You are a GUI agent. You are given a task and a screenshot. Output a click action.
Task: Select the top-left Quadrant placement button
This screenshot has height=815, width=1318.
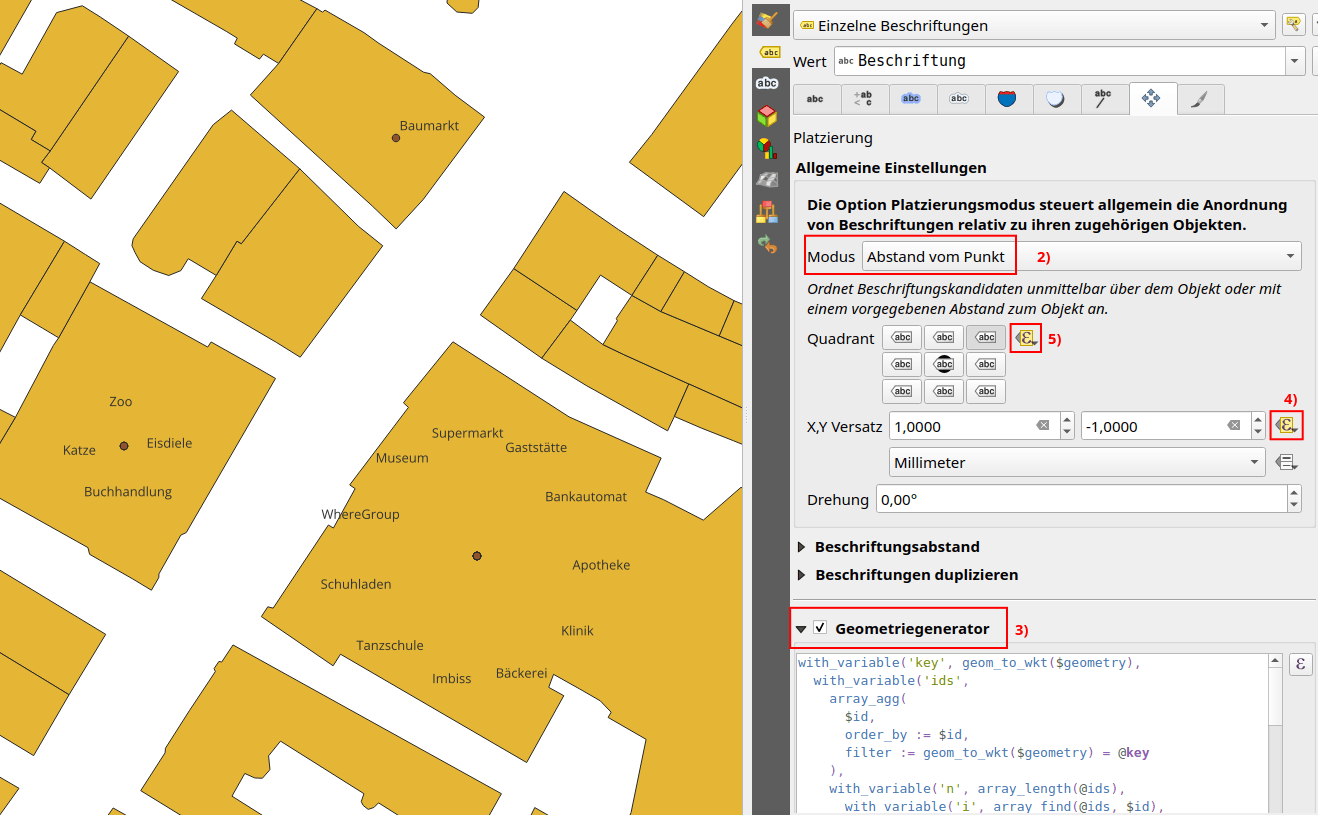coord(901,338)
